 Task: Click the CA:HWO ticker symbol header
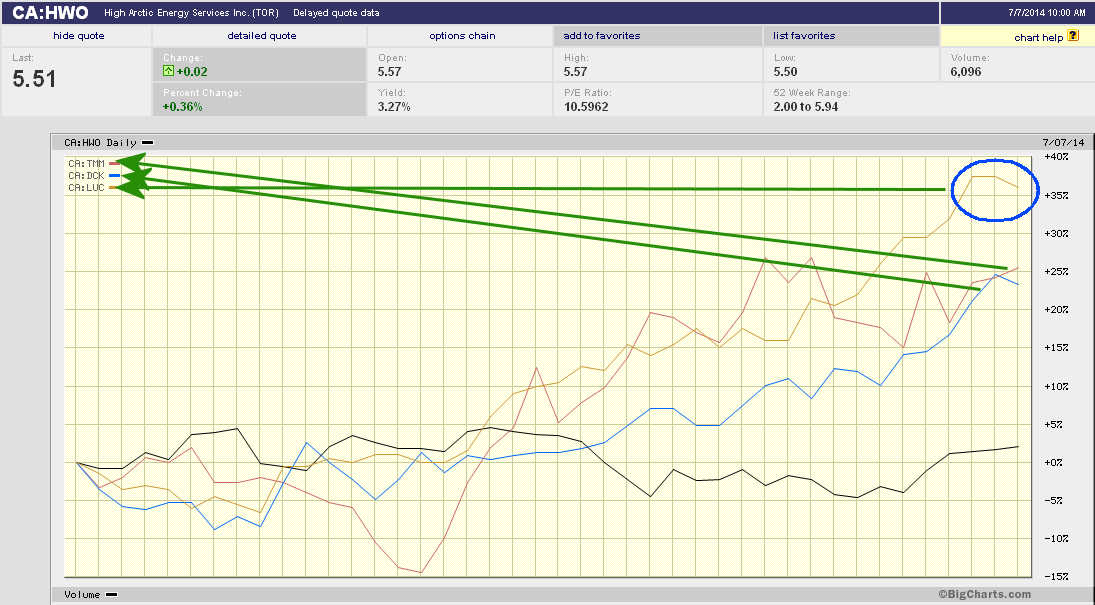[50, 13]
